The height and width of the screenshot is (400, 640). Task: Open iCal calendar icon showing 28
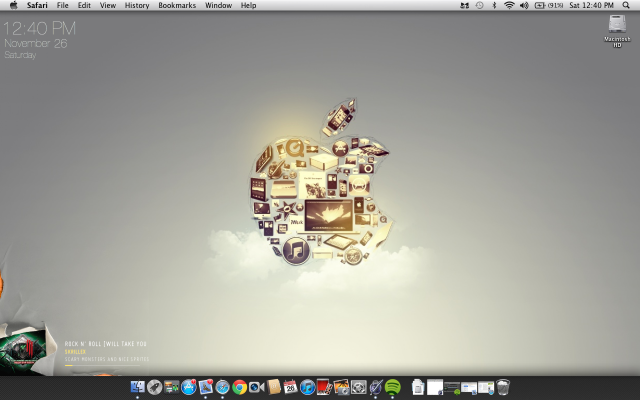point(290,387)
